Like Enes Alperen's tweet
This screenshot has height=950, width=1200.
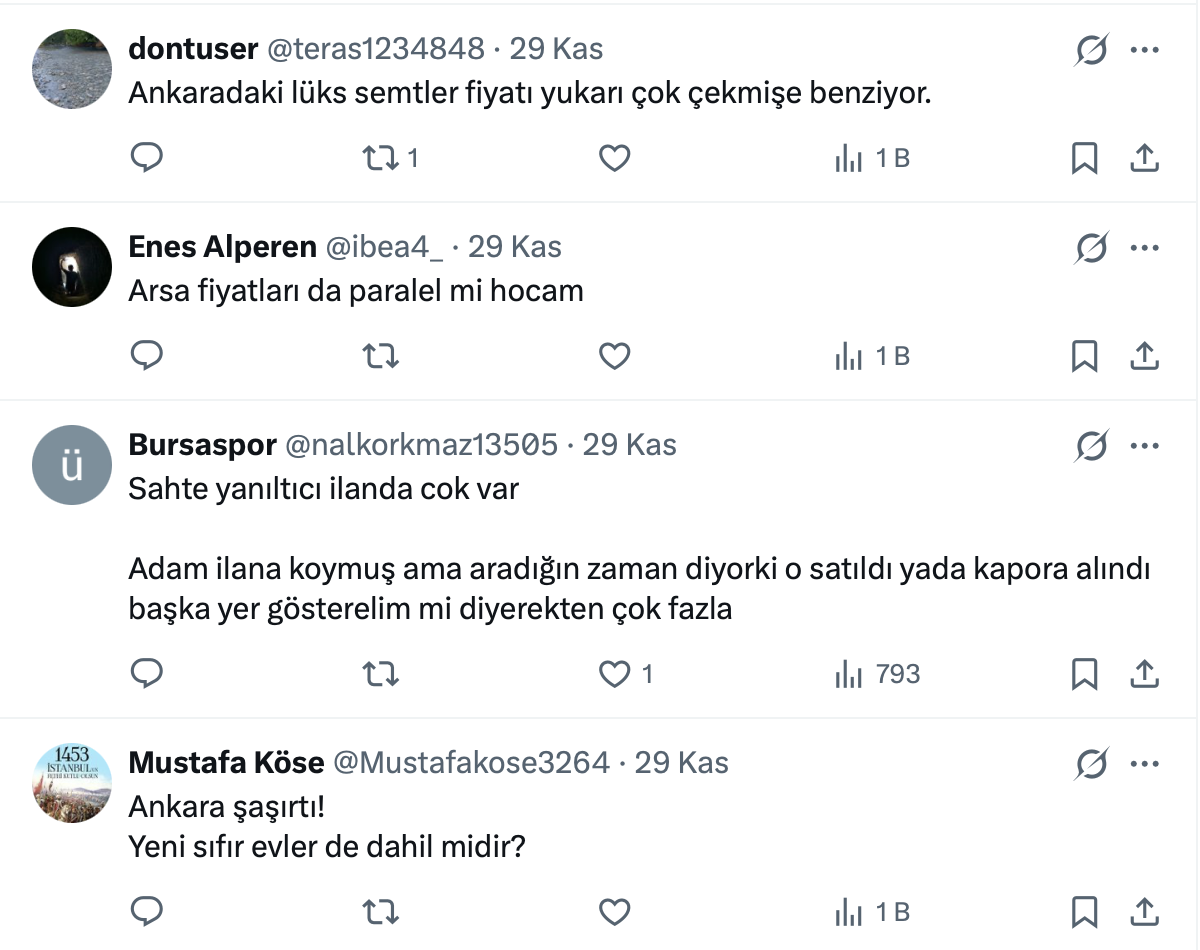coord(614,356)
